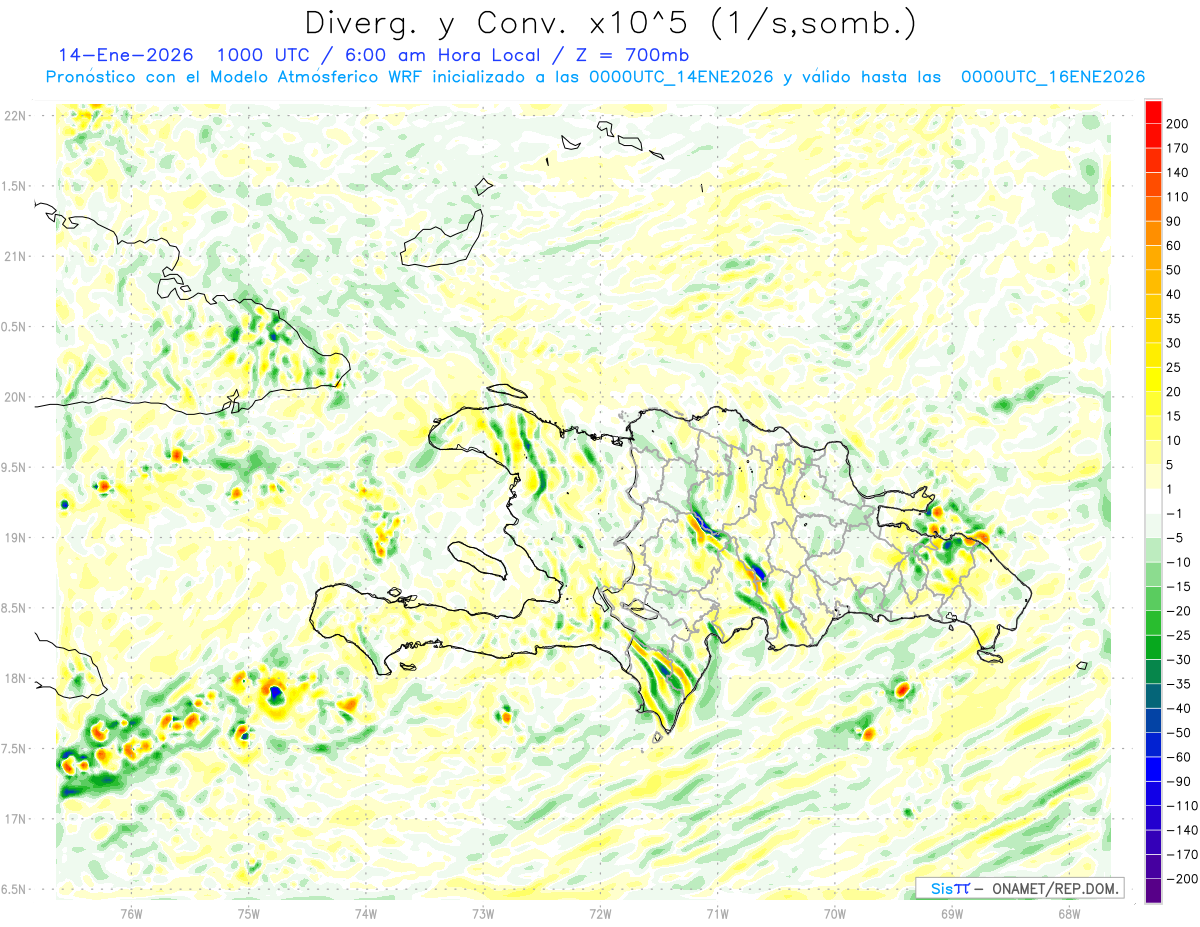Viewport: 1200px width, 927px height.
Task: Click the "74W" longitude label
Action: click(366, 914)
